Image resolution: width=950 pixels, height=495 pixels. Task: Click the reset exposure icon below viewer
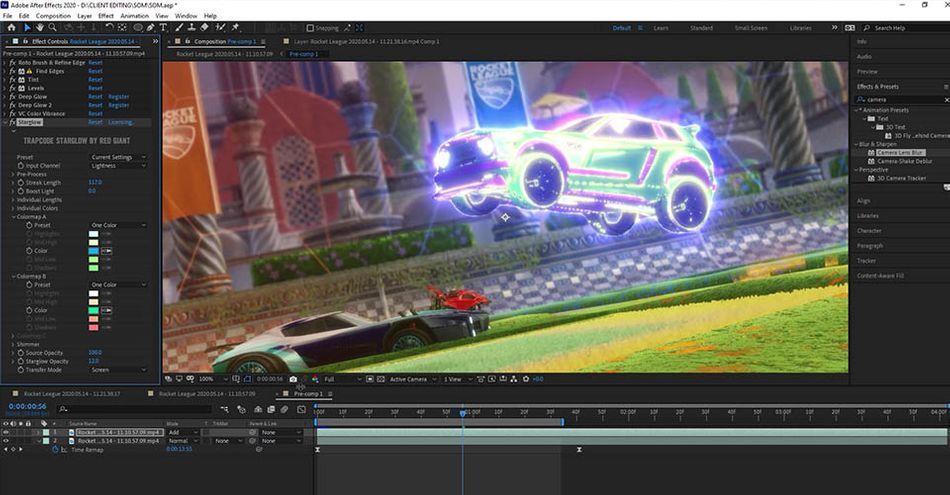coord(526,379)
